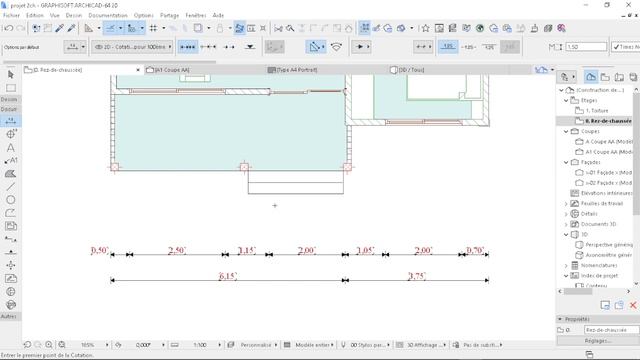Select Perspective générale in navigator
Image resolution: width=640 pixels, height=360 pixels.
click(x=608, y=244)
